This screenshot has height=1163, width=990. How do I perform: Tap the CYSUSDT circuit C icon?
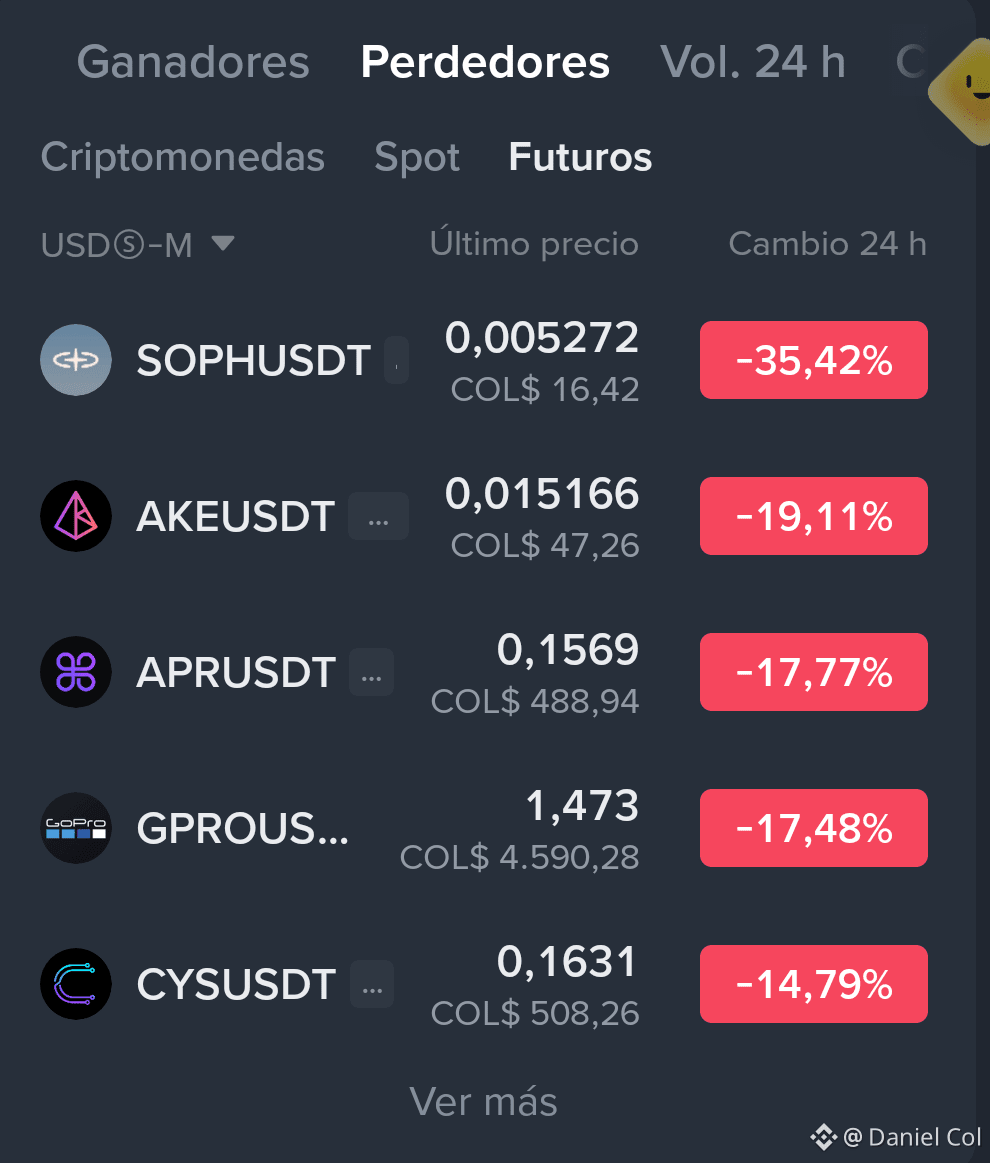76,984
